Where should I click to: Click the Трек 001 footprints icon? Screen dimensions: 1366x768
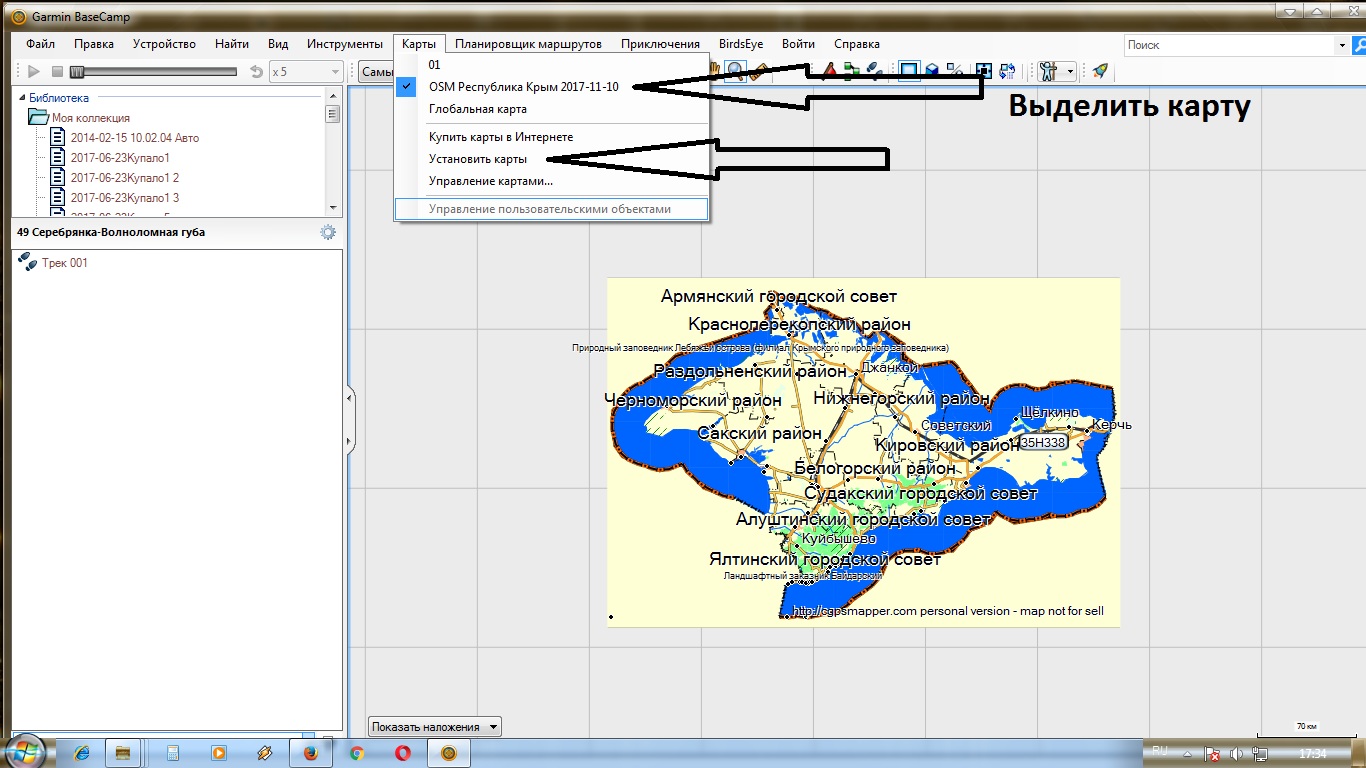(28, 263)
